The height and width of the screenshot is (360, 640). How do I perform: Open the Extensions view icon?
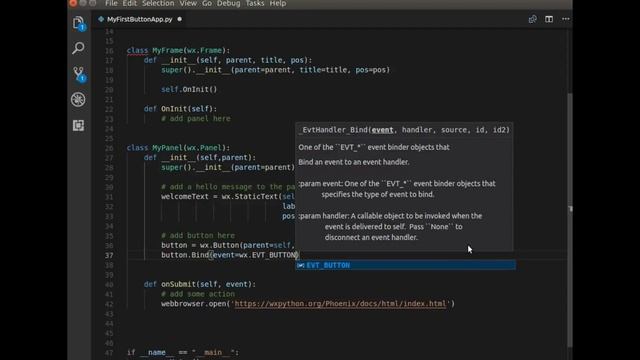click(x=78, y=125)
